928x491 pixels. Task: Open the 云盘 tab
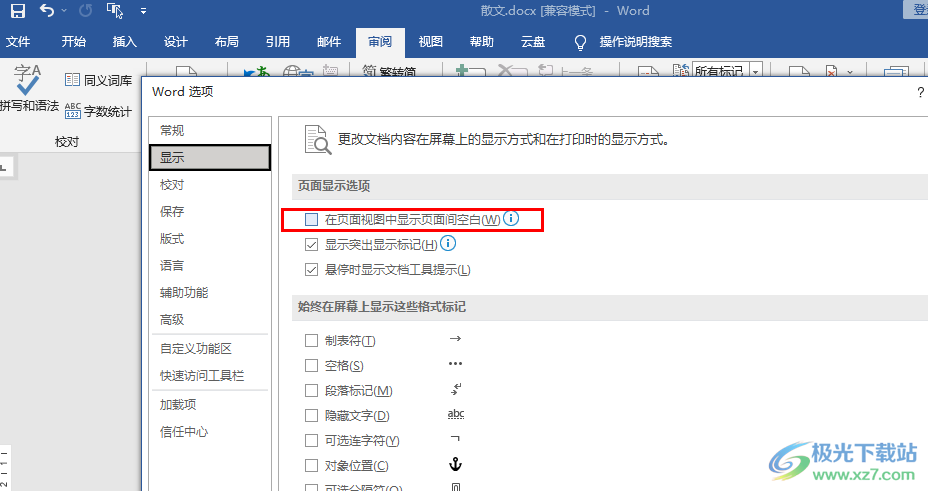click(x=533, y=41)
